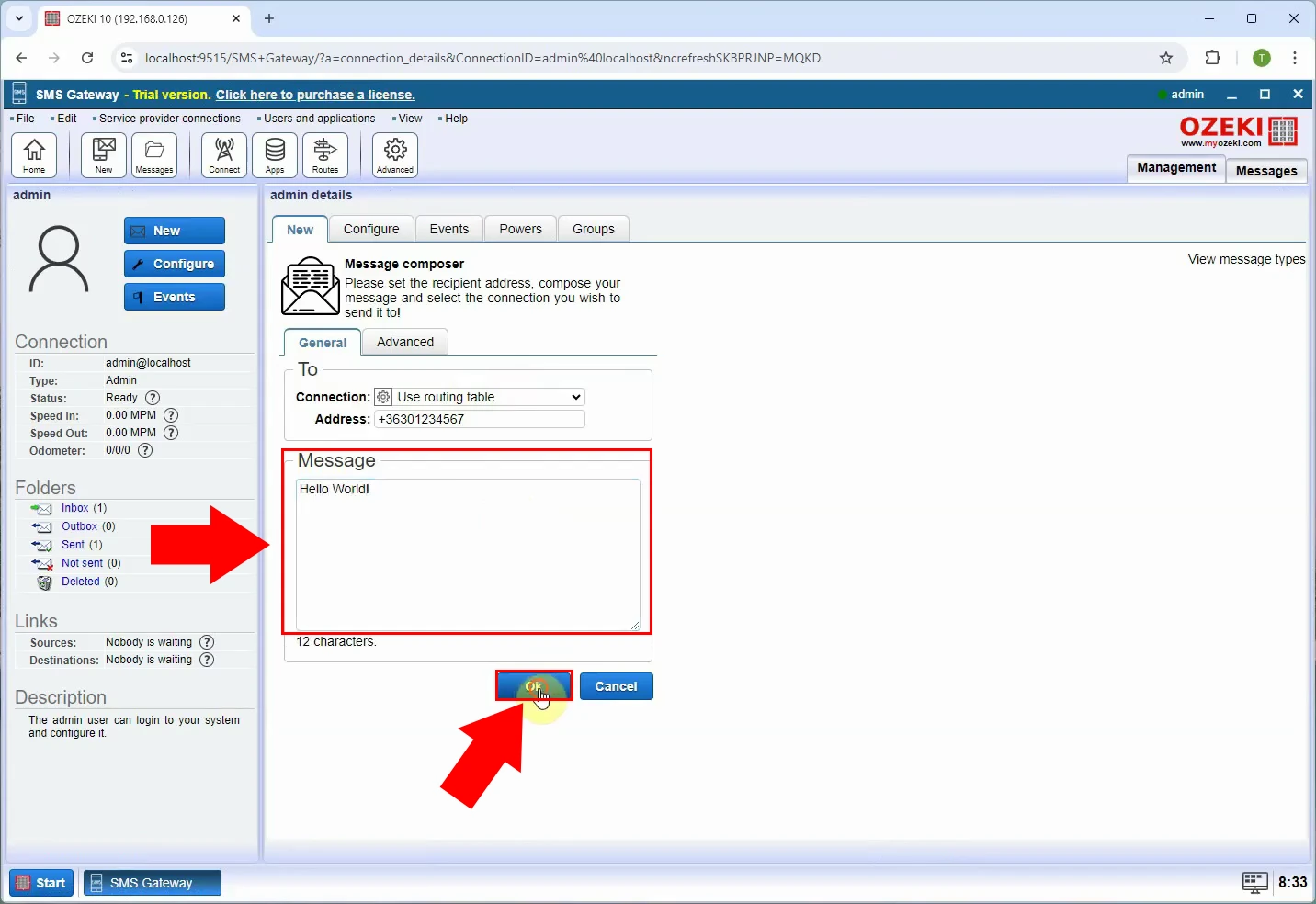Open the Routes toolbar icon

(x=325, y=154)
